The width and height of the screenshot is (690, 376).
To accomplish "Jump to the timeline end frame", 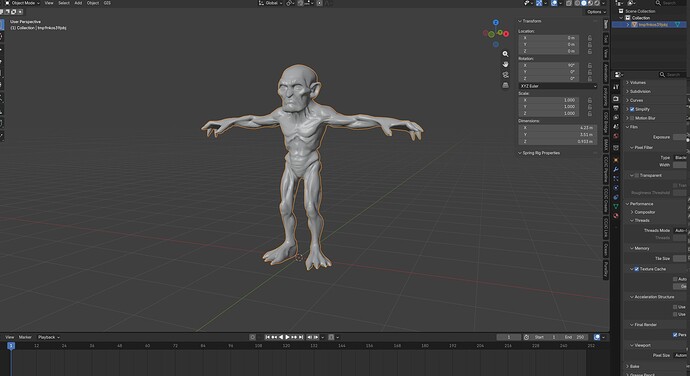I will [301, 337].
